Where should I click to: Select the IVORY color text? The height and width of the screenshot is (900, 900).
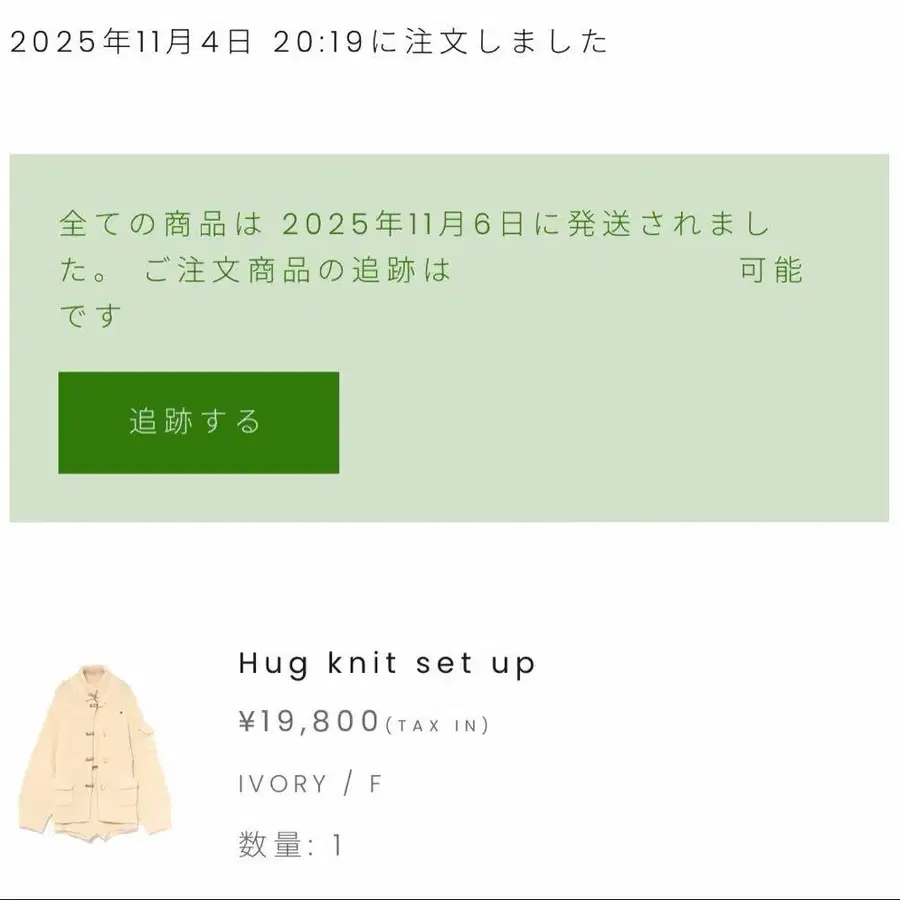pyautogui.click(x=283, y=784)
